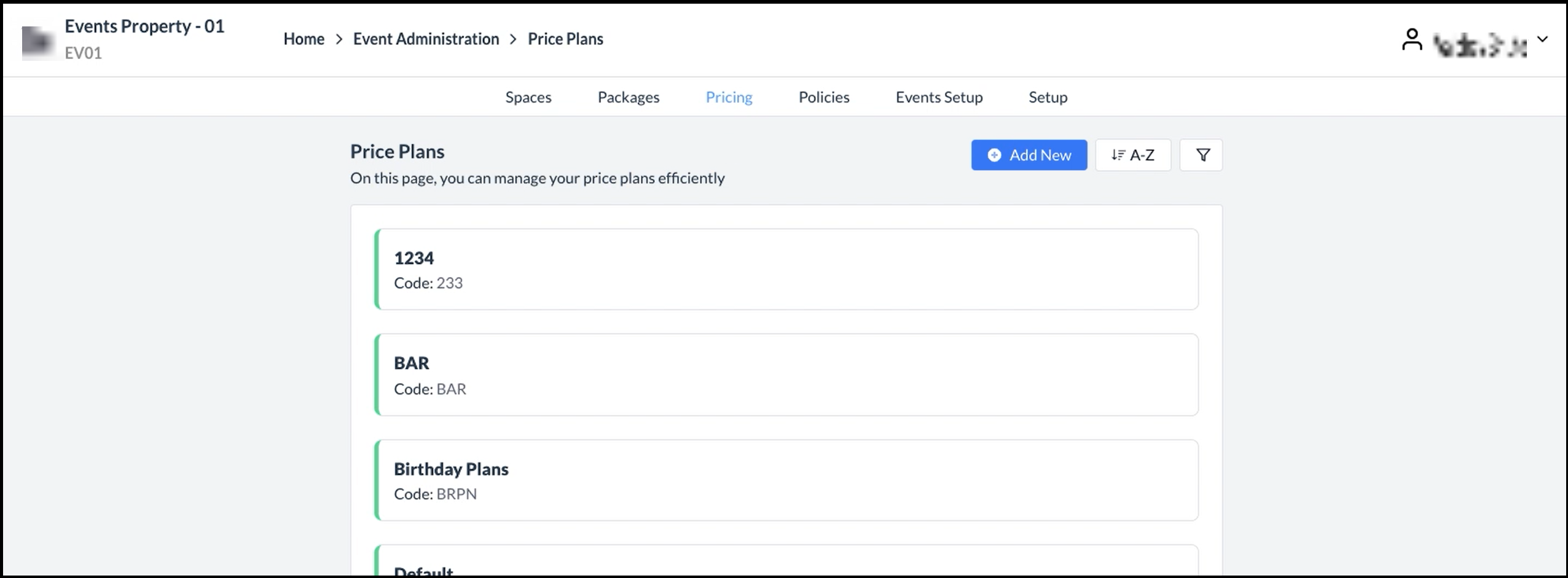Open the 1234 price plan card
Image resolution: width=1568 pixels, height=578 pixels.
[x=786, y=269]
